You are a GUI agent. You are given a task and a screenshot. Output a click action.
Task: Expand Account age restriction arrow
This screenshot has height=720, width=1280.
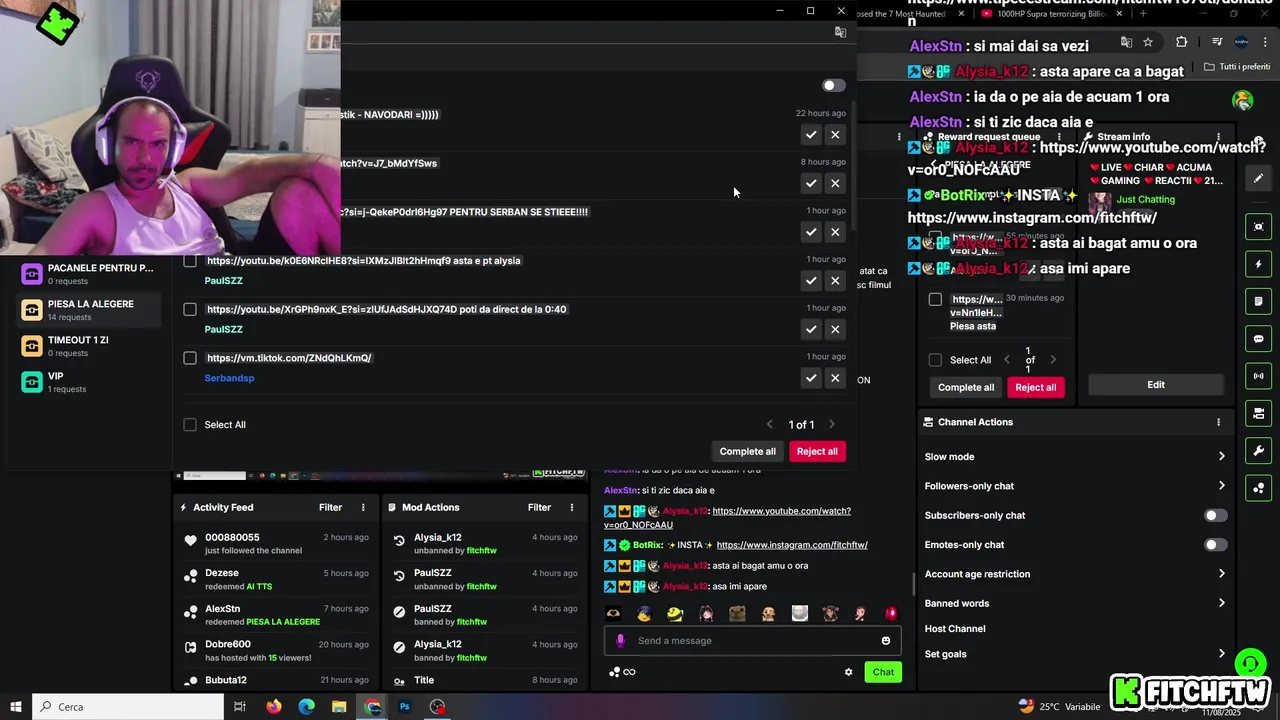click(x=1221, y=574)
